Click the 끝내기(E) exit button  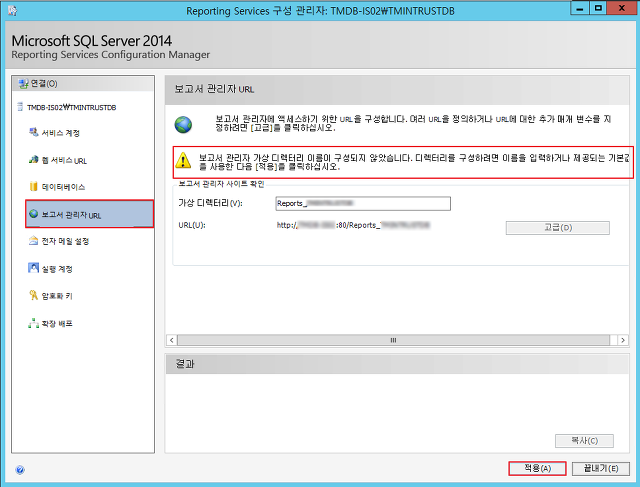[600, 468]
